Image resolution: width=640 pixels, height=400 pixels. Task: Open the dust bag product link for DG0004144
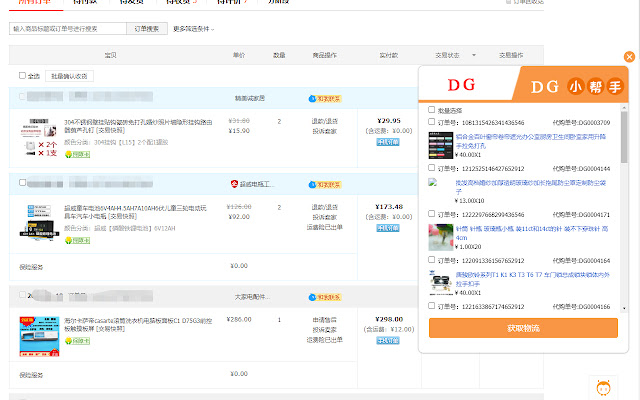(x=531, y=187)
